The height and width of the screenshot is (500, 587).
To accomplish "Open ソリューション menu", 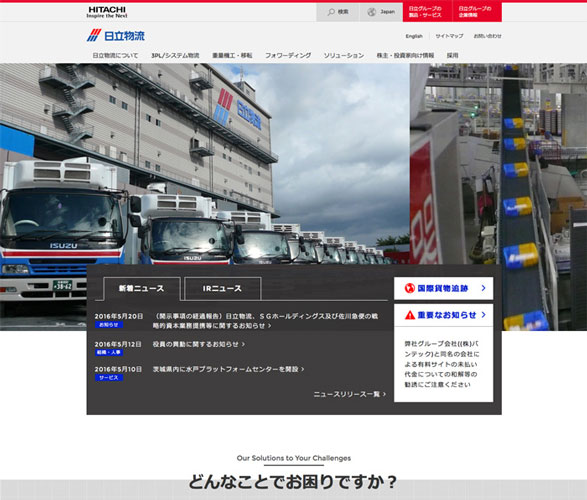I will click(344, 55).
